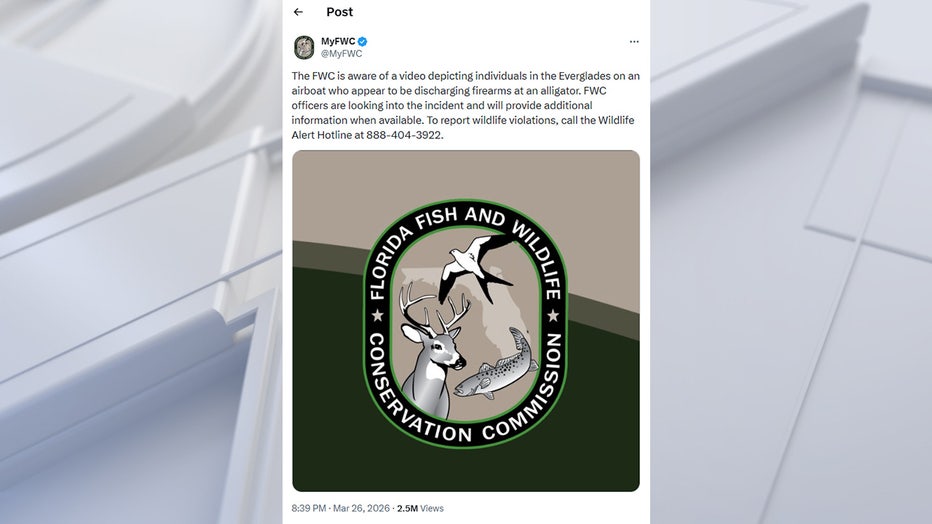
Task: Select the Post header title
Action: click(x=339, y=12)
